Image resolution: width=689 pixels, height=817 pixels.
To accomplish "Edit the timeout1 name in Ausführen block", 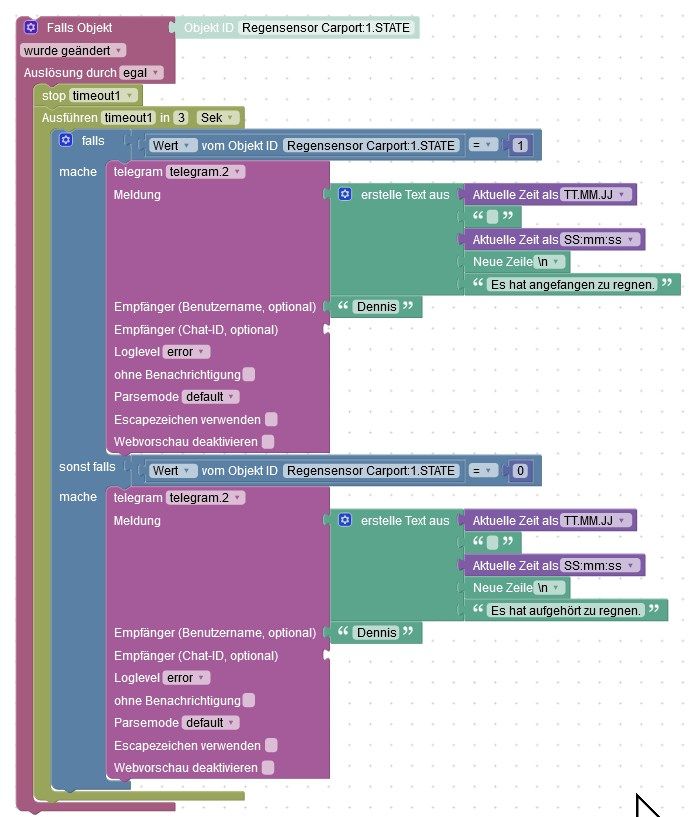I will point(128,118).
